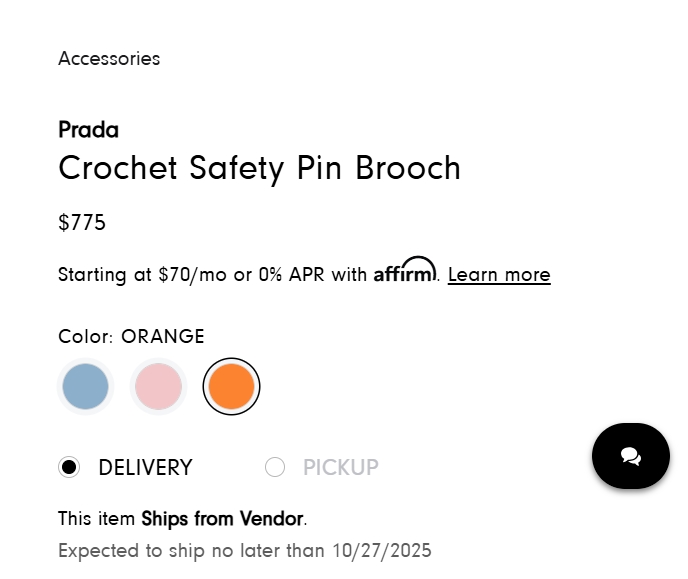Click the Ships from Vendor text
This screenshot has height=579, width=688.
222,518
